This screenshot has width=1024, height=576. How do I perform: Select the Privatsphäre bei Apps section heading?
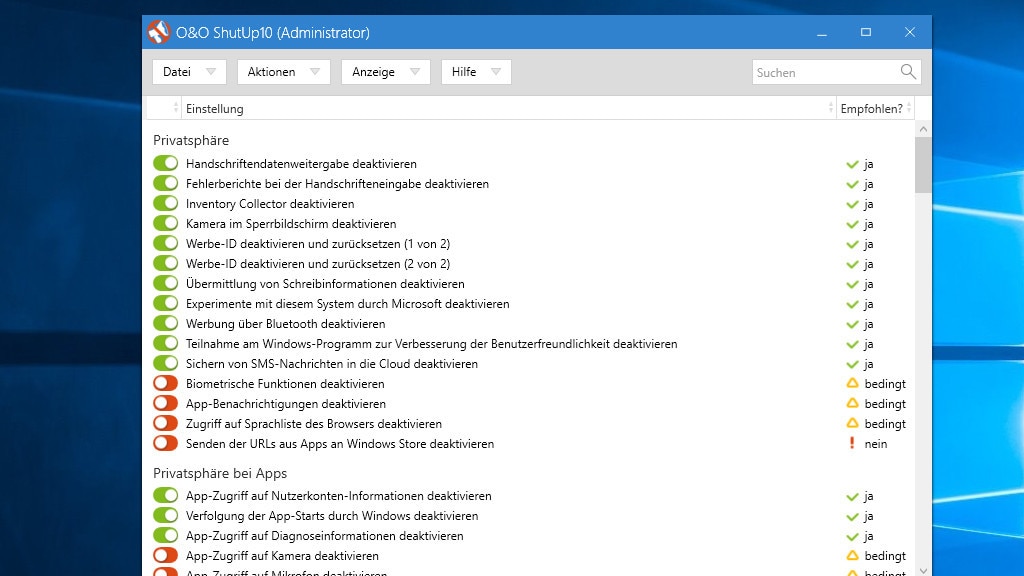(x=220, y=473)
